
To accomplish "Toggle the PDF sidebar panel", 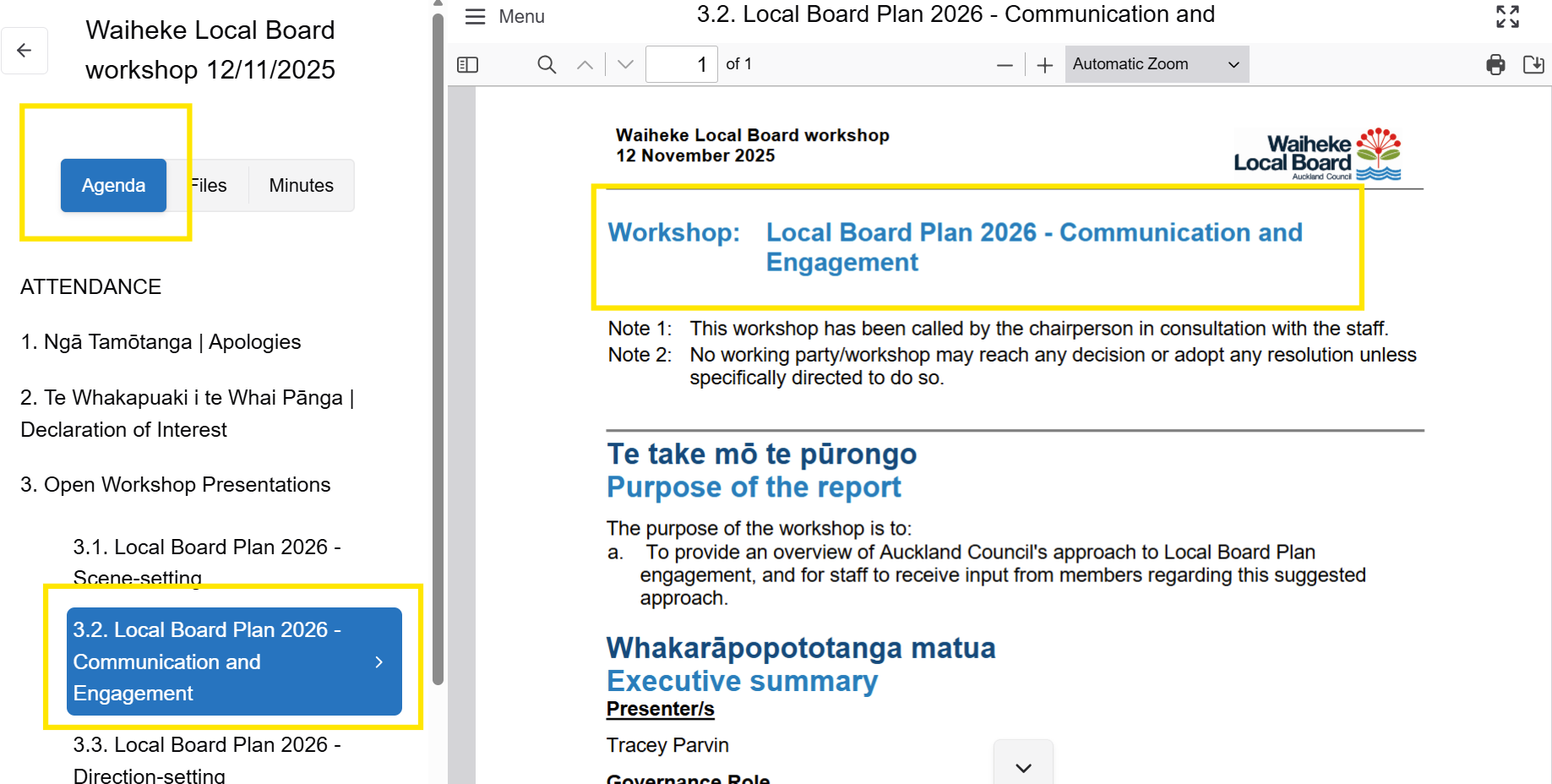I will point(467,64).
